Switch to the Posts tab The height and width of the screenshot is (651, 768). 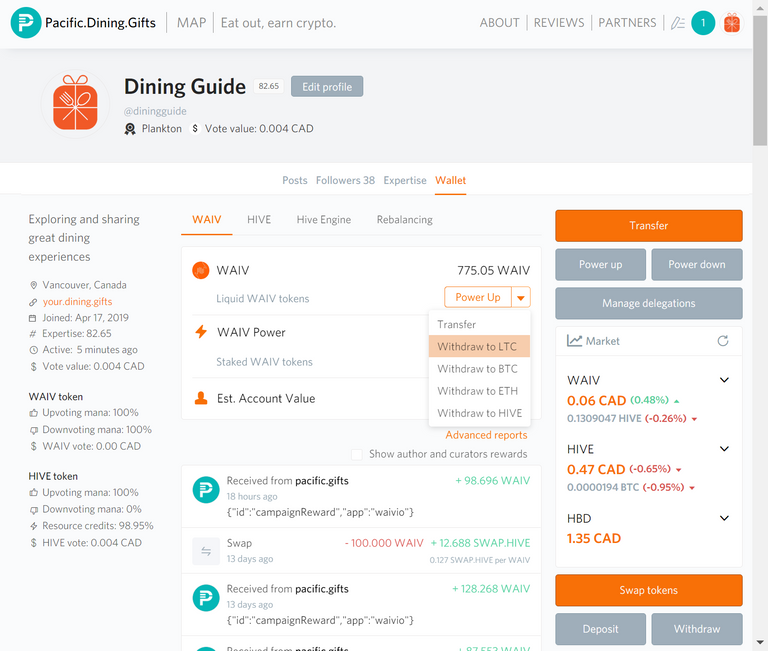pos(295,180)
